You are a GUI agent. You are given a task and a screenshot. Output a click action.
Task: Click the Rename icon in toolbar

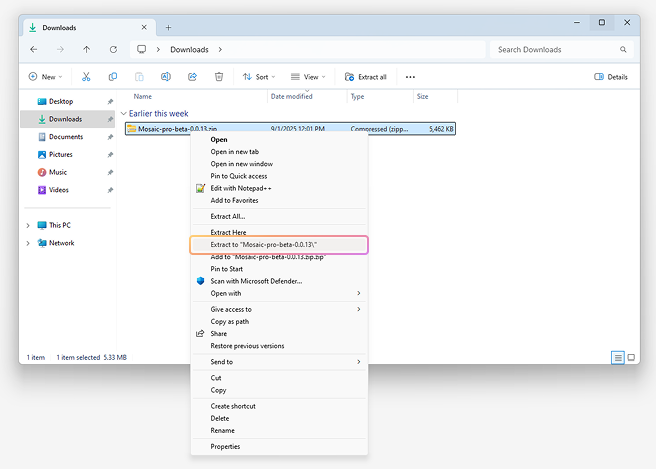[166, 77]
